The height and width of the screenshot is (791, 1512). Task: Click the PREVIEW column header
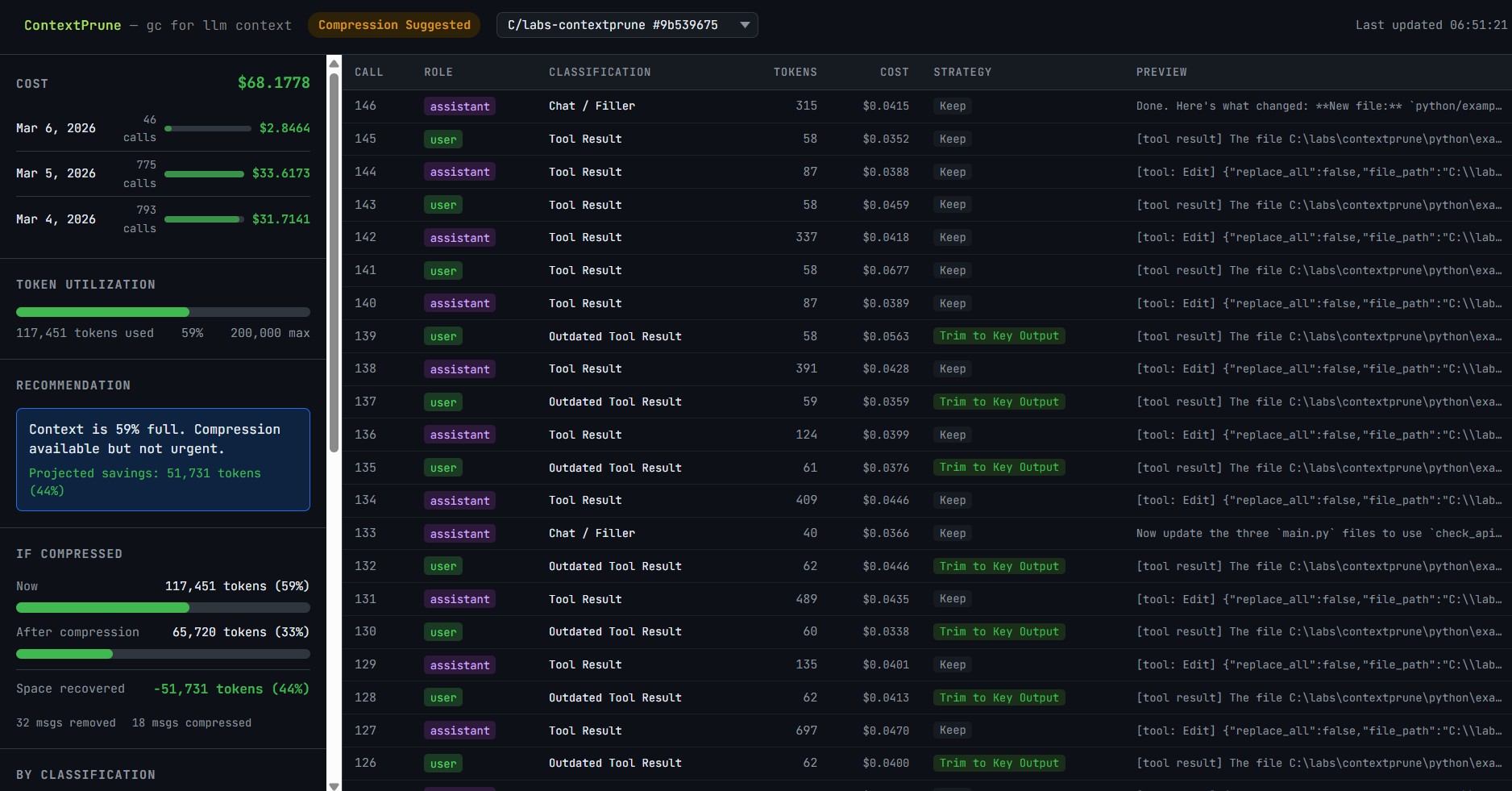[x=1161, y=72]
